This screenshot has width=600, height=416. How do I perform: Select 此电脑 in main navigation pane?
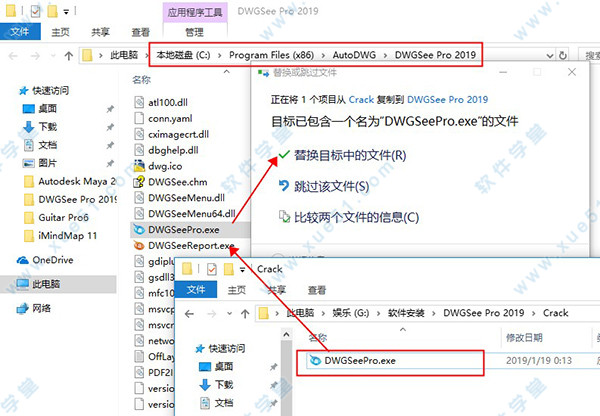pyautogui.click(x=46, y=284)
